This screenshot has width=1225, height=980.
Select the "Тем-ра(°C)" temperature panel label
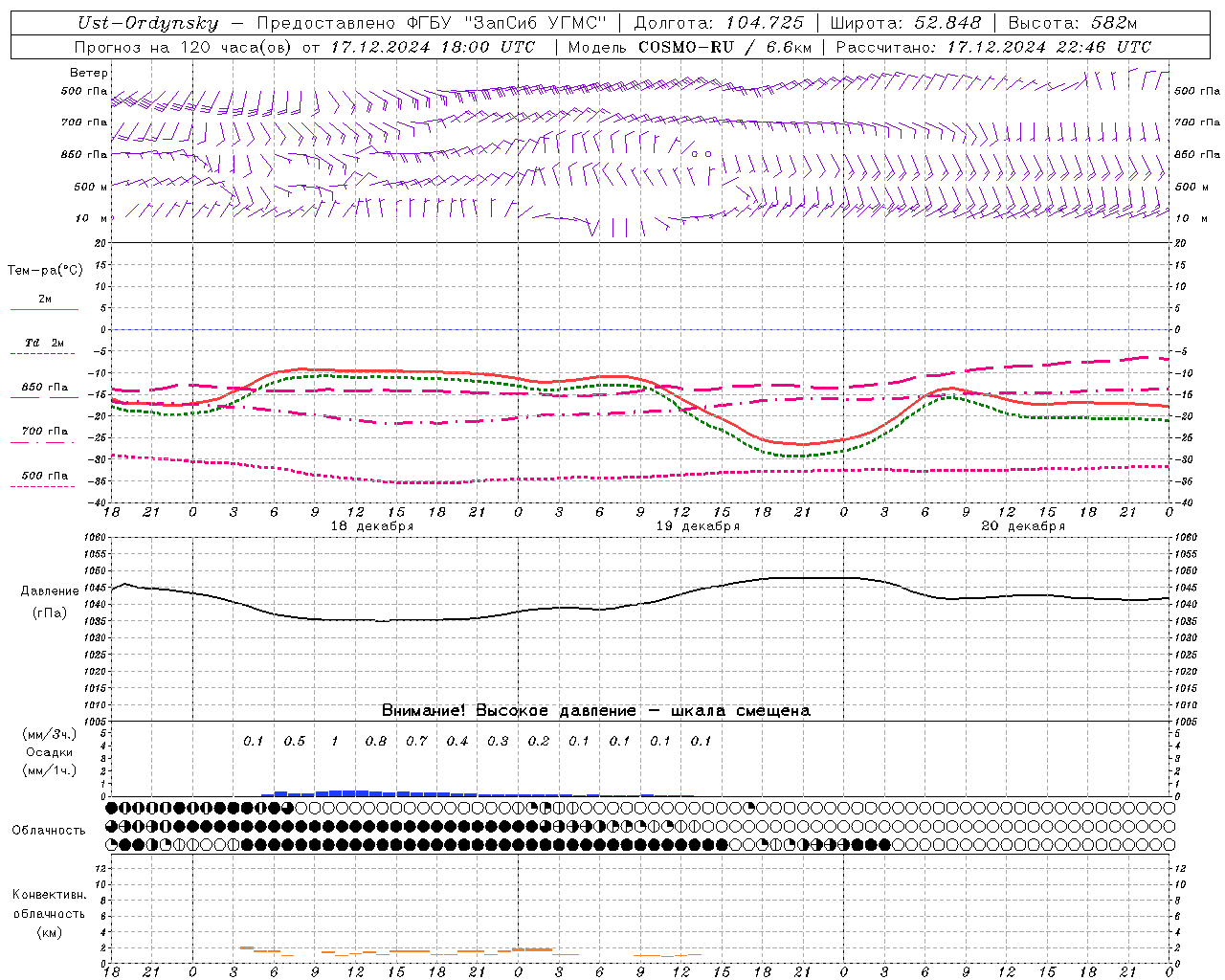click(45, 271)
